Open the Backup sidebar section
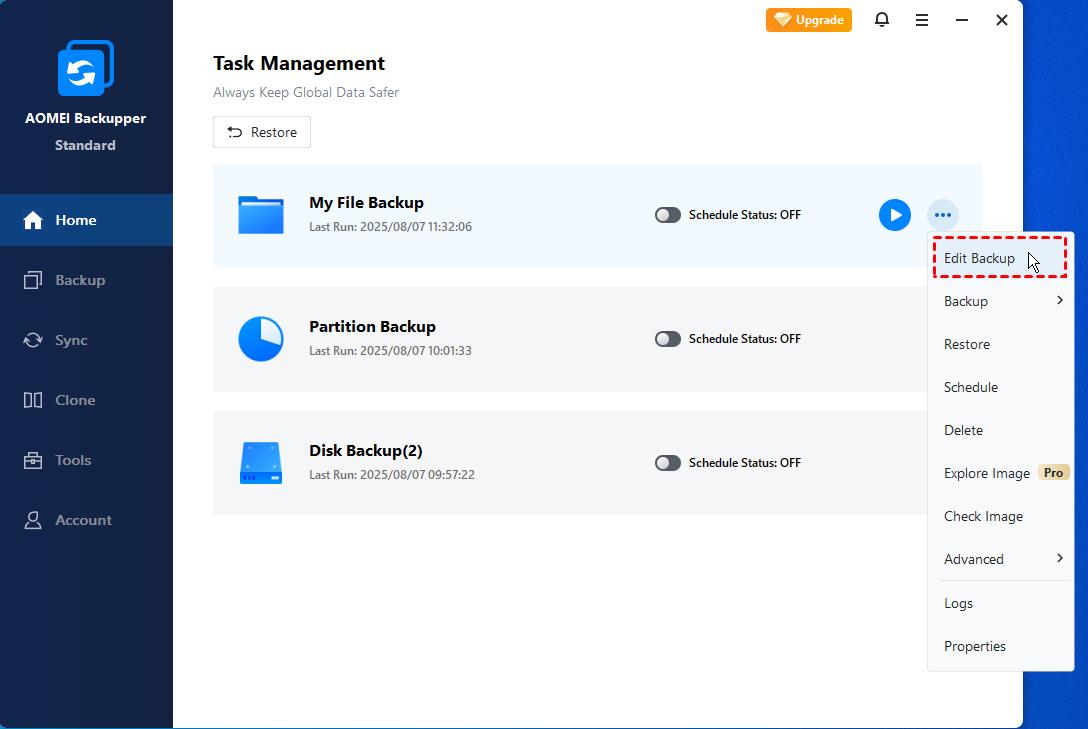This screenshot has width=1088, height=729. 86,280
